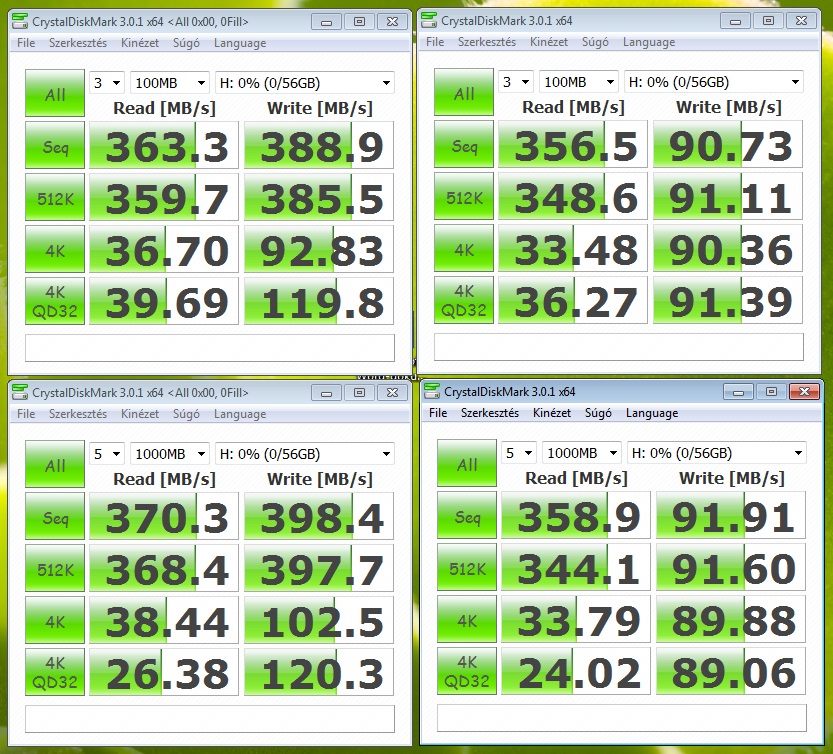
Task: Open the Language menu in the window with Seq read 358.9
Action: [651, 413]
